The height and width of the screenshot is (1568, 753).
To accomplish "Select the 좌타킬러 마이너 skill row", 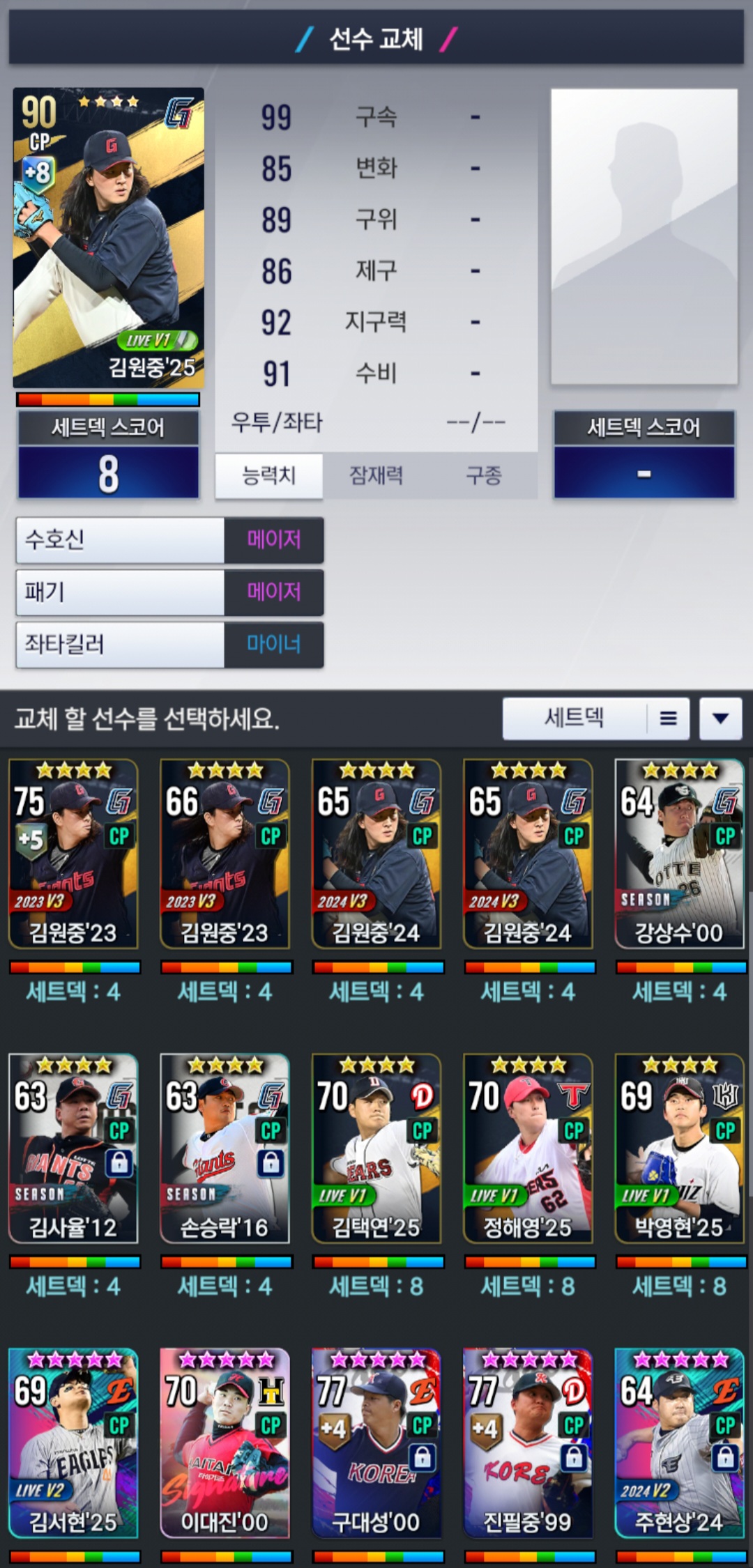I will (169, 645).
